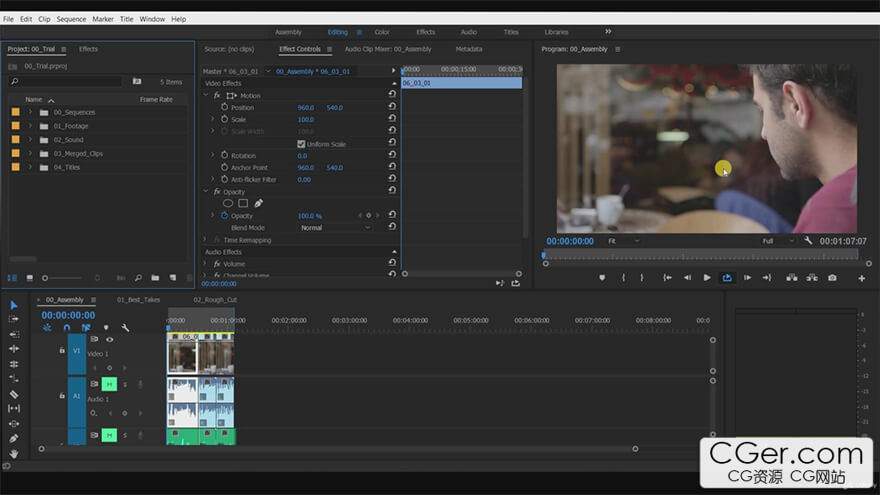Select free draw bezier pen mask
The width and height of the screenshot is (880, 495).
point(259,203)
